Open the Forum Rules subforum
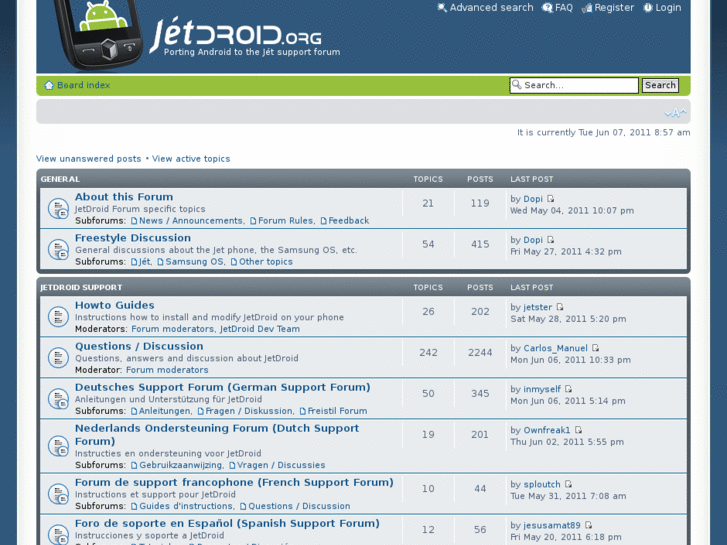The image size is (727, 545). pyautogui.click(x=286, y=221)
